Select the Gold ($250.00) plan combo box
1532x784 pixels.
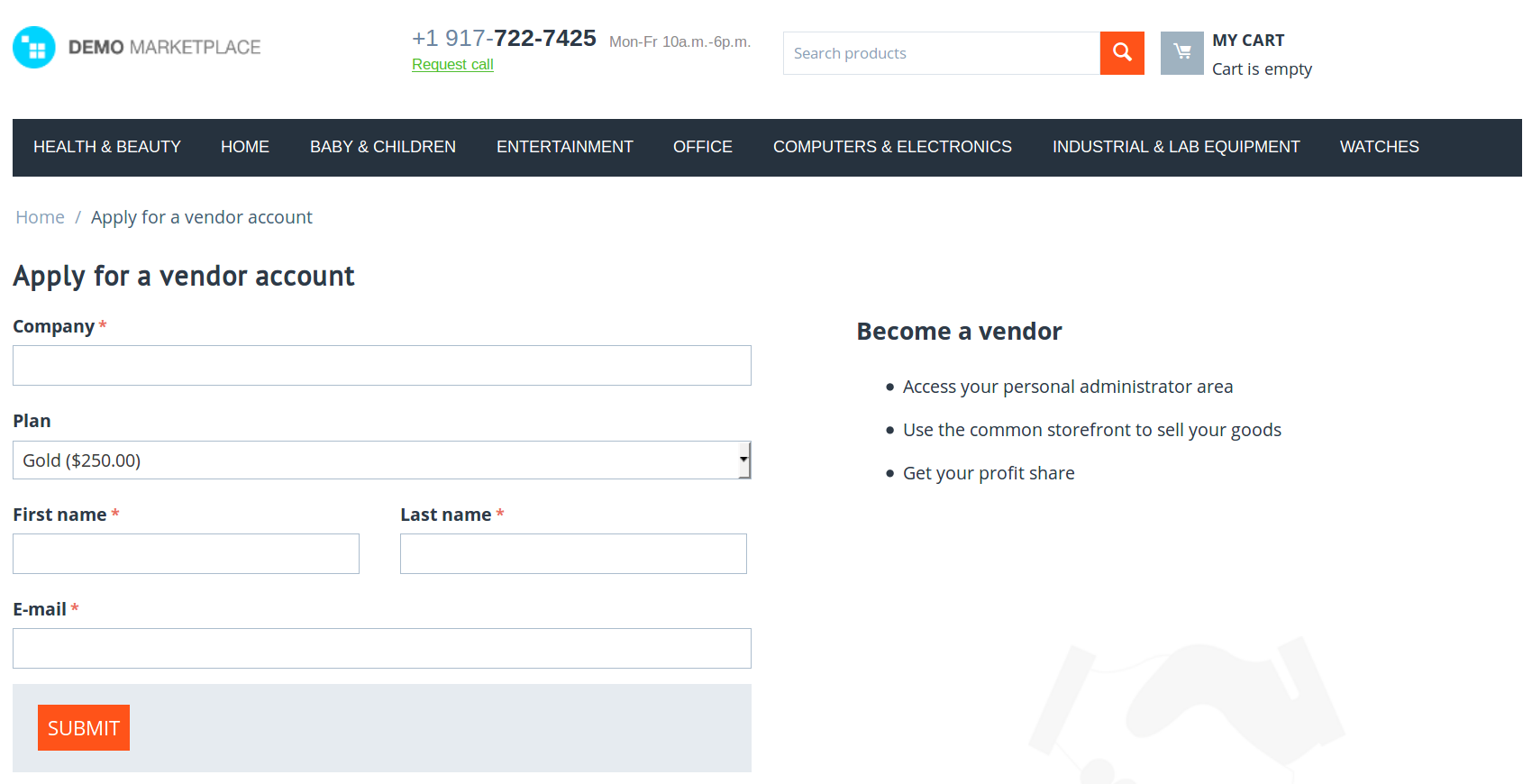point(382,460)
